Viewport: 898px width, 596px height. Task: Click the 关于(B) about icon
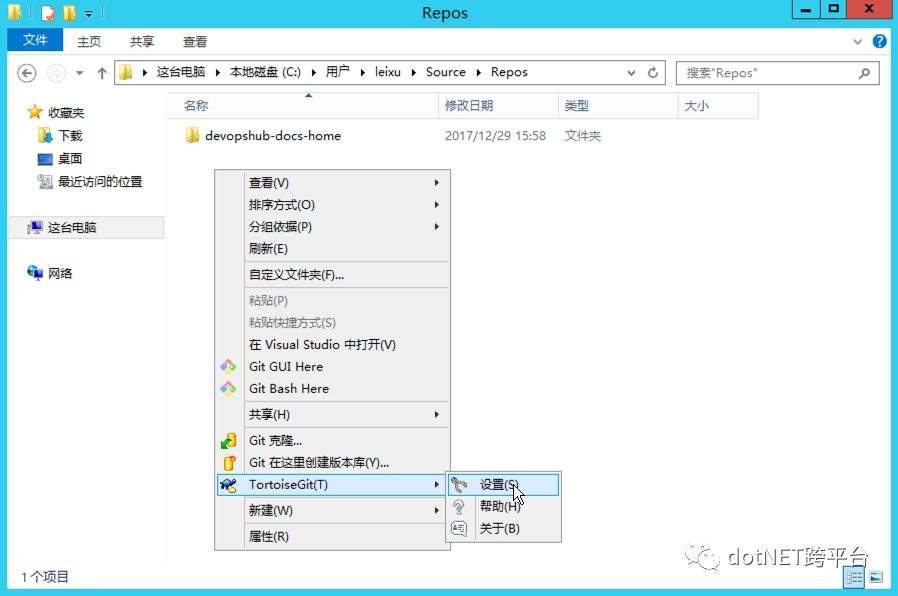point(459,528)
